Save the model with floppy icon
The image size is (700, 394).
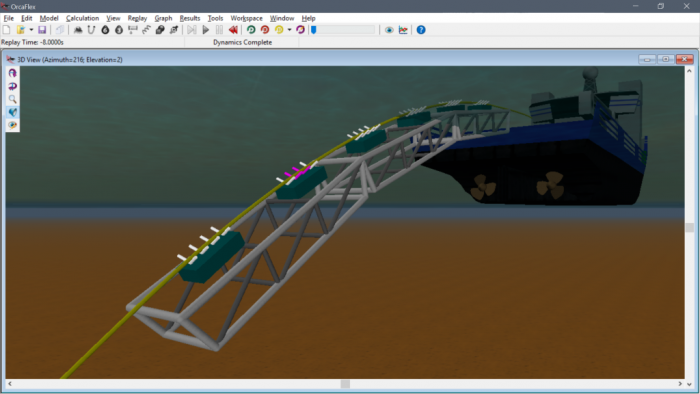42,30
